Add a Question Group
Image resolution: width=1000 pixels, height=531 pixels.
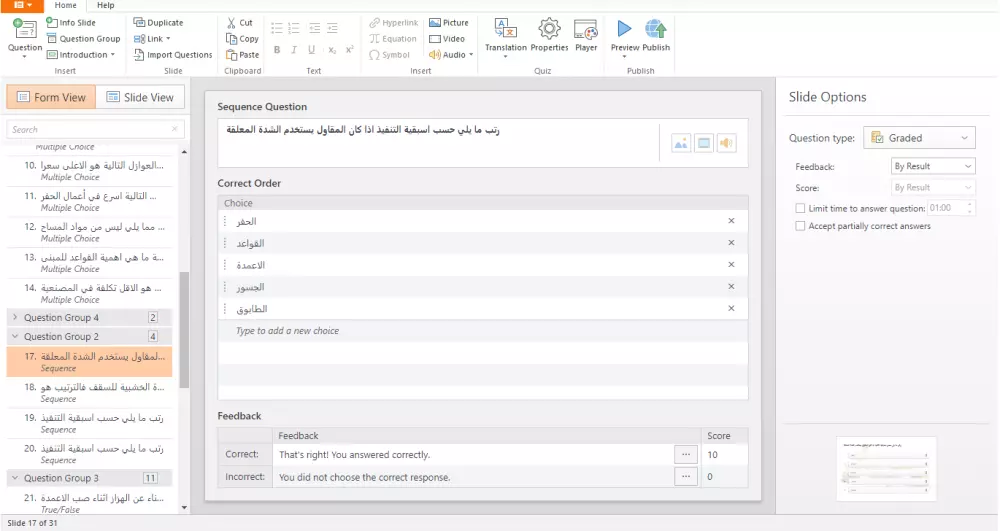click(x=84, y=38)
